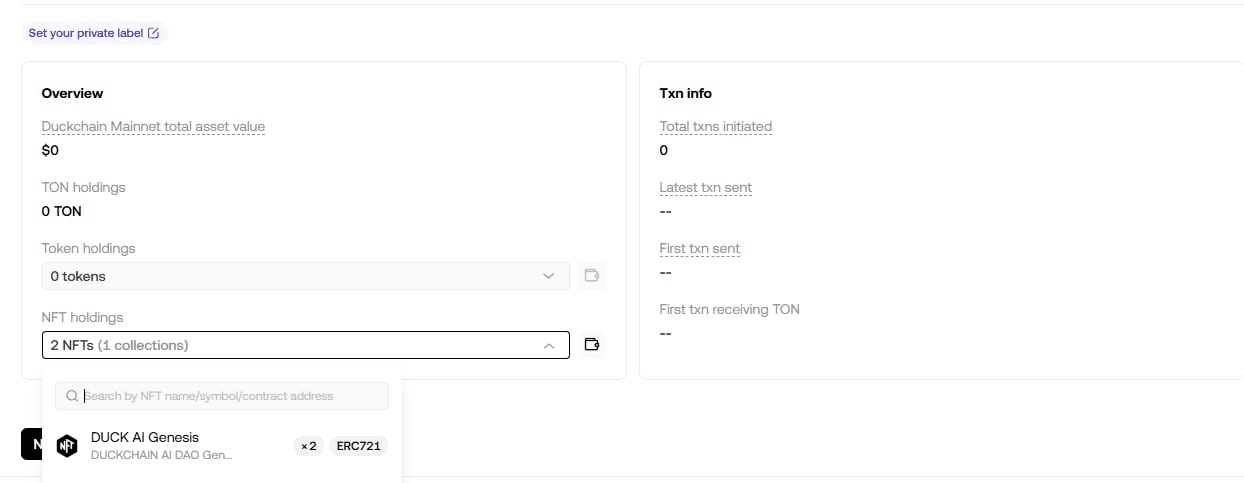1244x483 pixels.
Task: Open the 0 tokens holdings dropdown
Action: click(306, 276)
